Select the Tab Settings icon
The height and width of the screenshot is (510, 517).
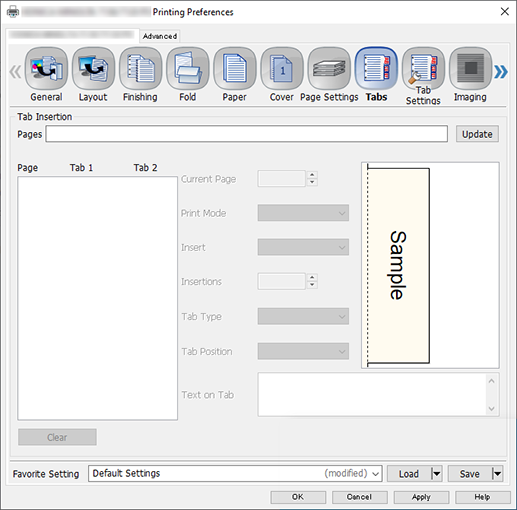pyautogui.click(x=423, y=69)
